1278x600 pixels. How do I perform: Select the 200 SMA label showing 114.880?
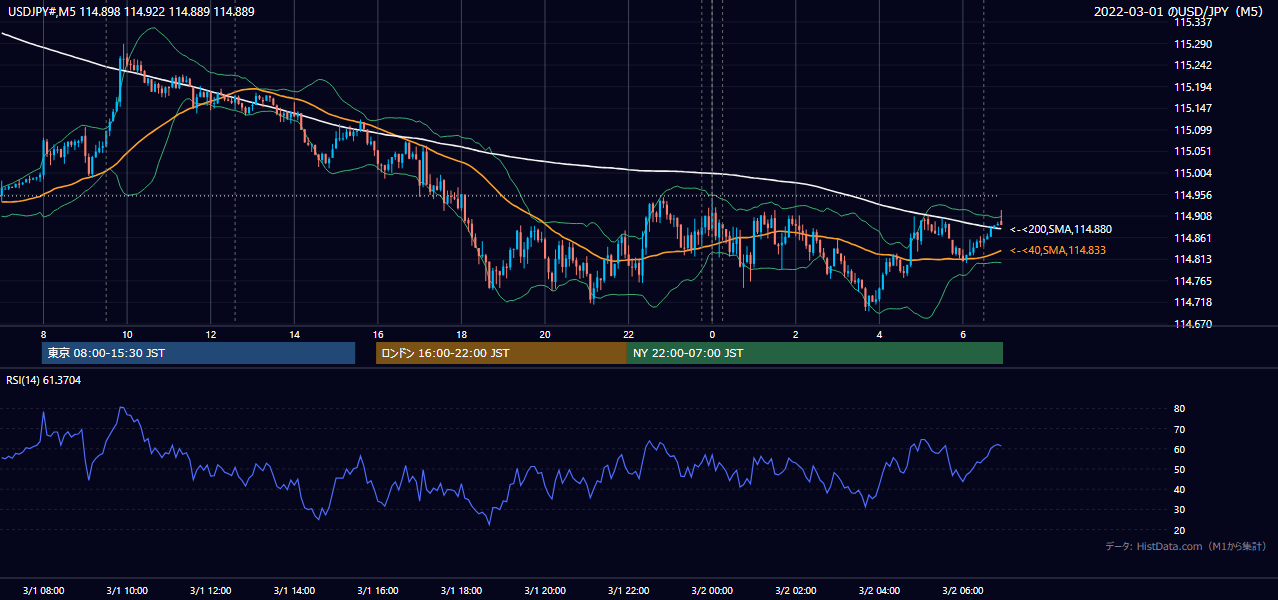tap(1060, 229)
